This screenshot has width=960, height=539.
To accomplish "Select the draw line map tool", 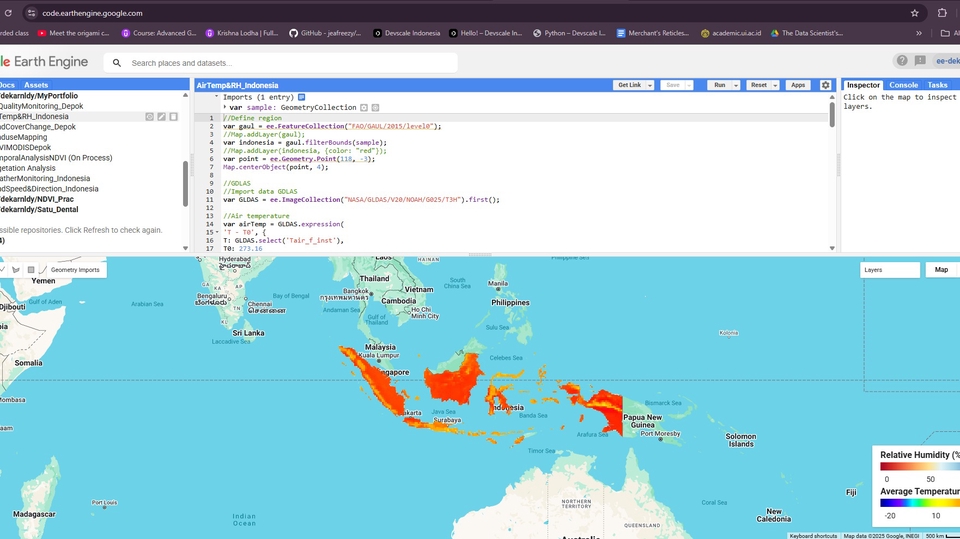I will (x=4, y=270).
